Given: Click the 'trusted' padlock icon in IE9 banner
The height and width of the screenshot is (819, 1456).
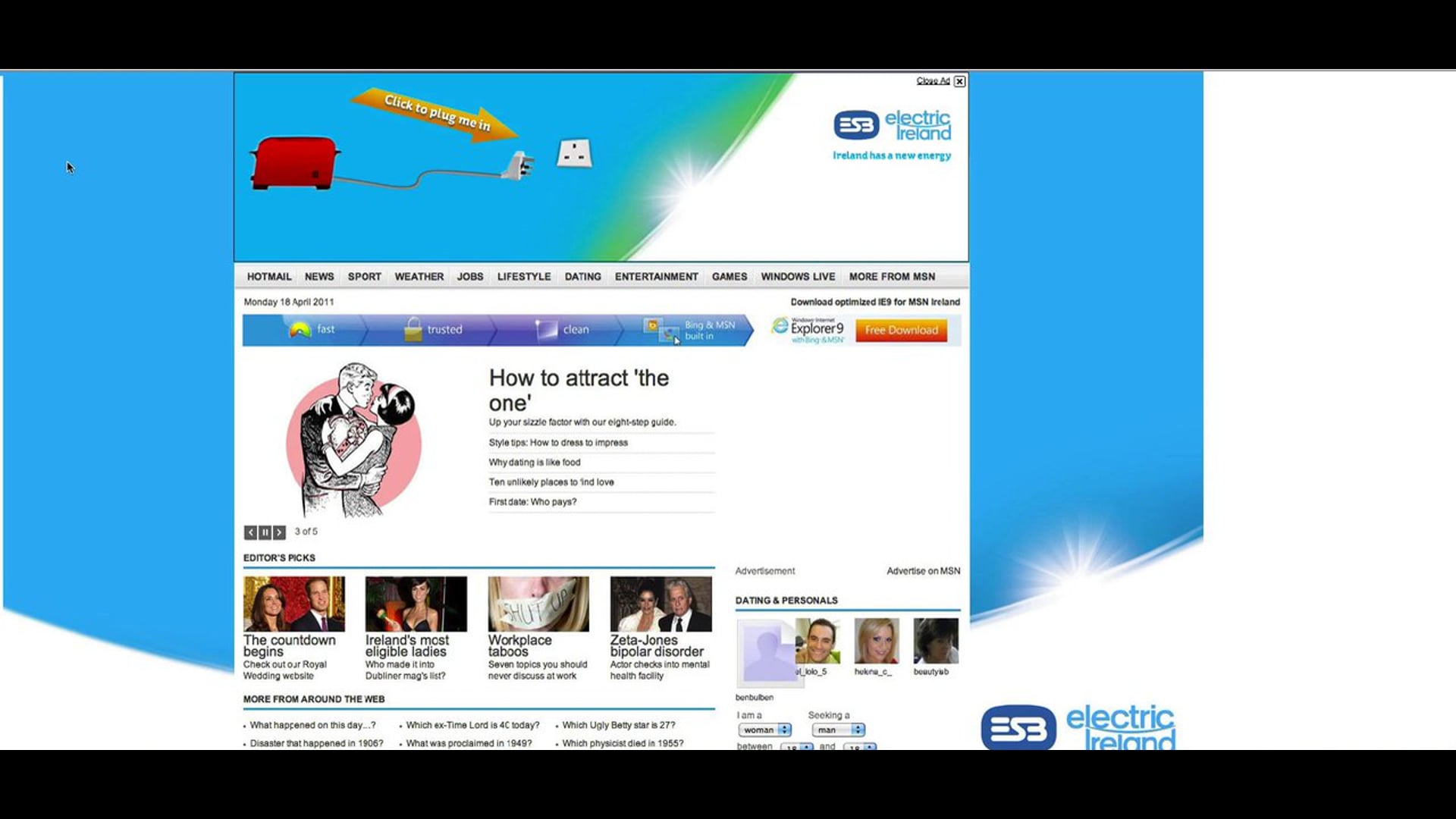Looking at the screenshot, I should click(x=413, y=329).
